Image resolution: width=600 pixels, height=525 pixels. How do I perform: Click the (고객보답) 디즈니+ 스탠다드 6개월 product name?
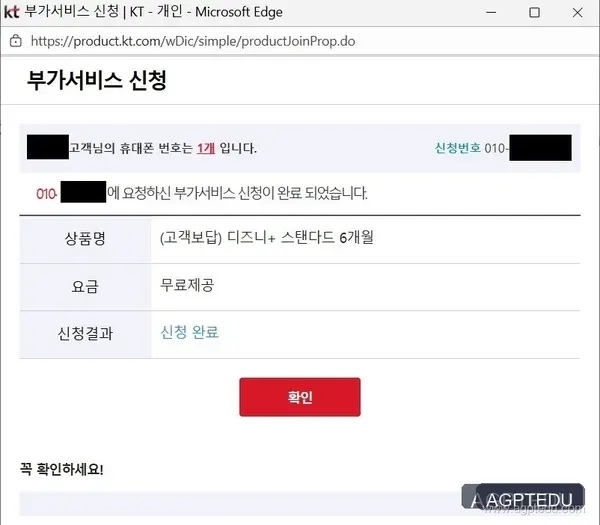(267, 238)
